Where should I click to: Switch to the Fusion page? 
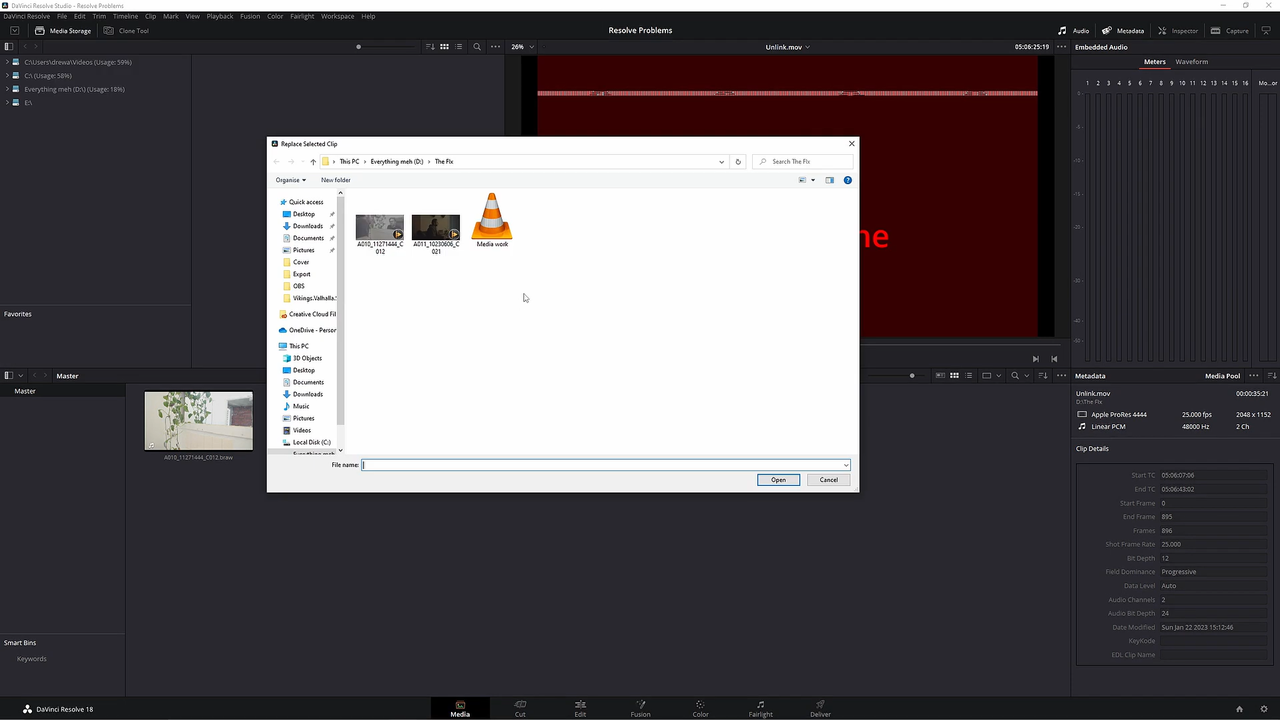click(x=640, y=708)
